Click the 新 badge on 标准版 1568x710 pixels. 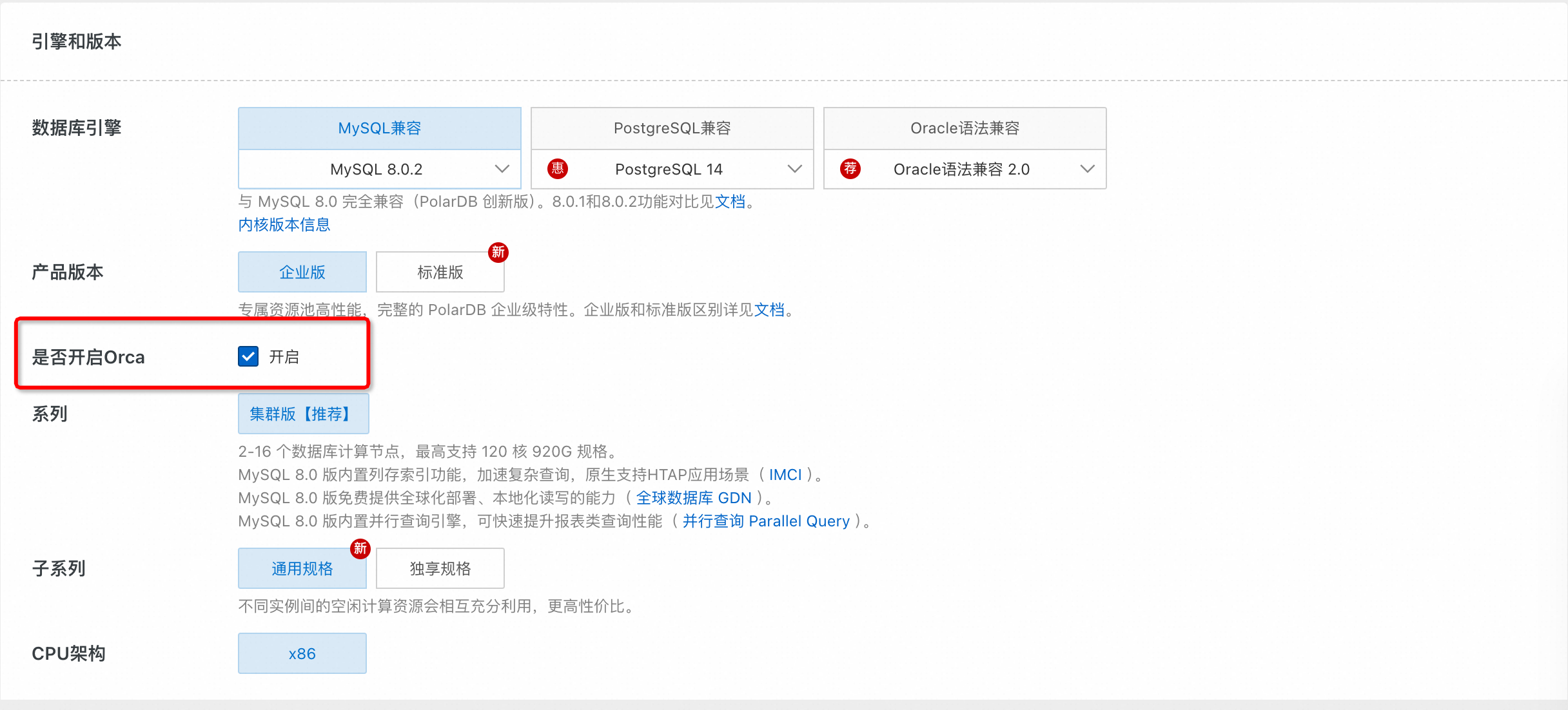(x=498, y=252)
